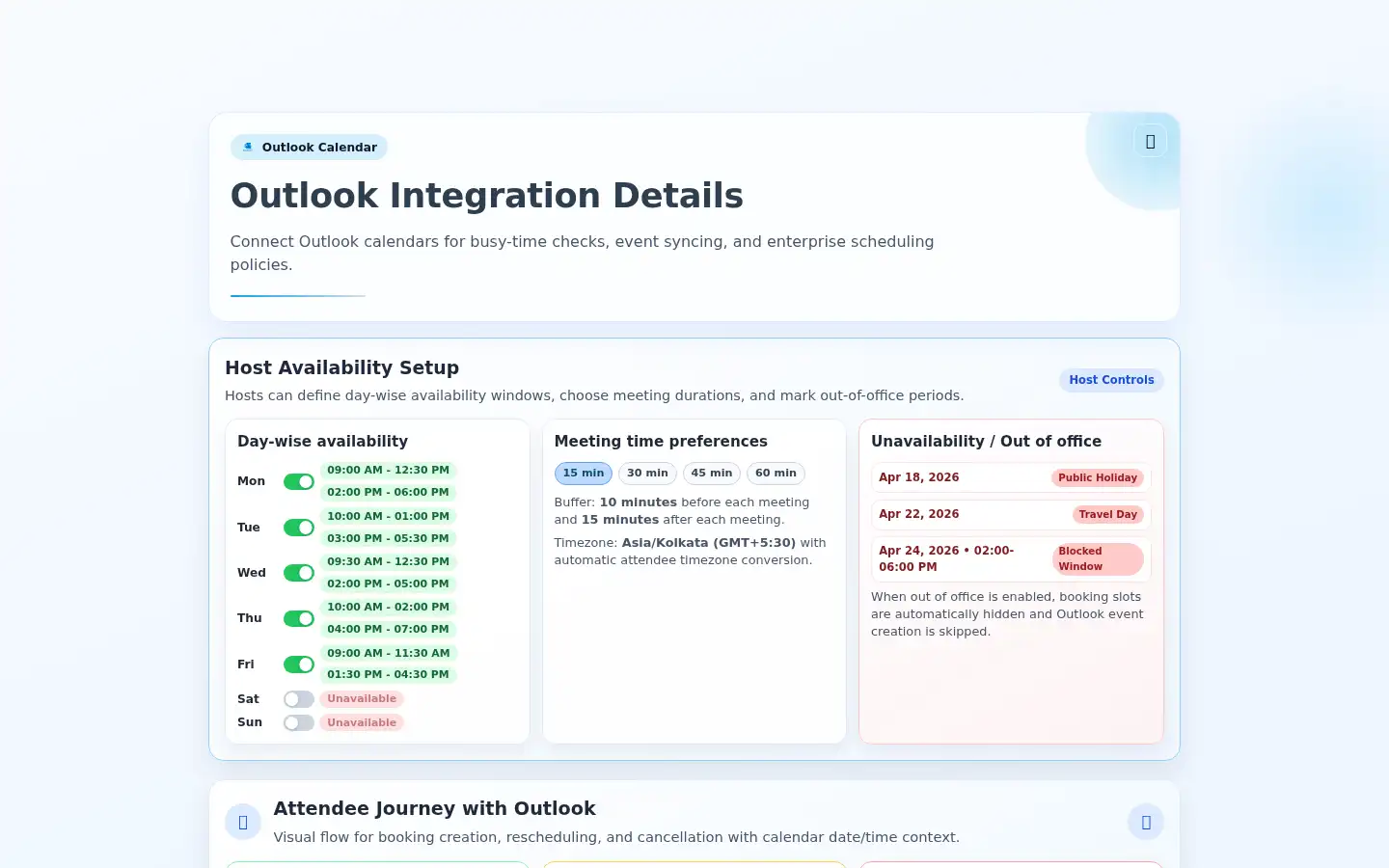Click Monday 09:00 AM - 12:30 PM slot
The width and height of the screenshot is (1389, 868).
click(388, 471)
